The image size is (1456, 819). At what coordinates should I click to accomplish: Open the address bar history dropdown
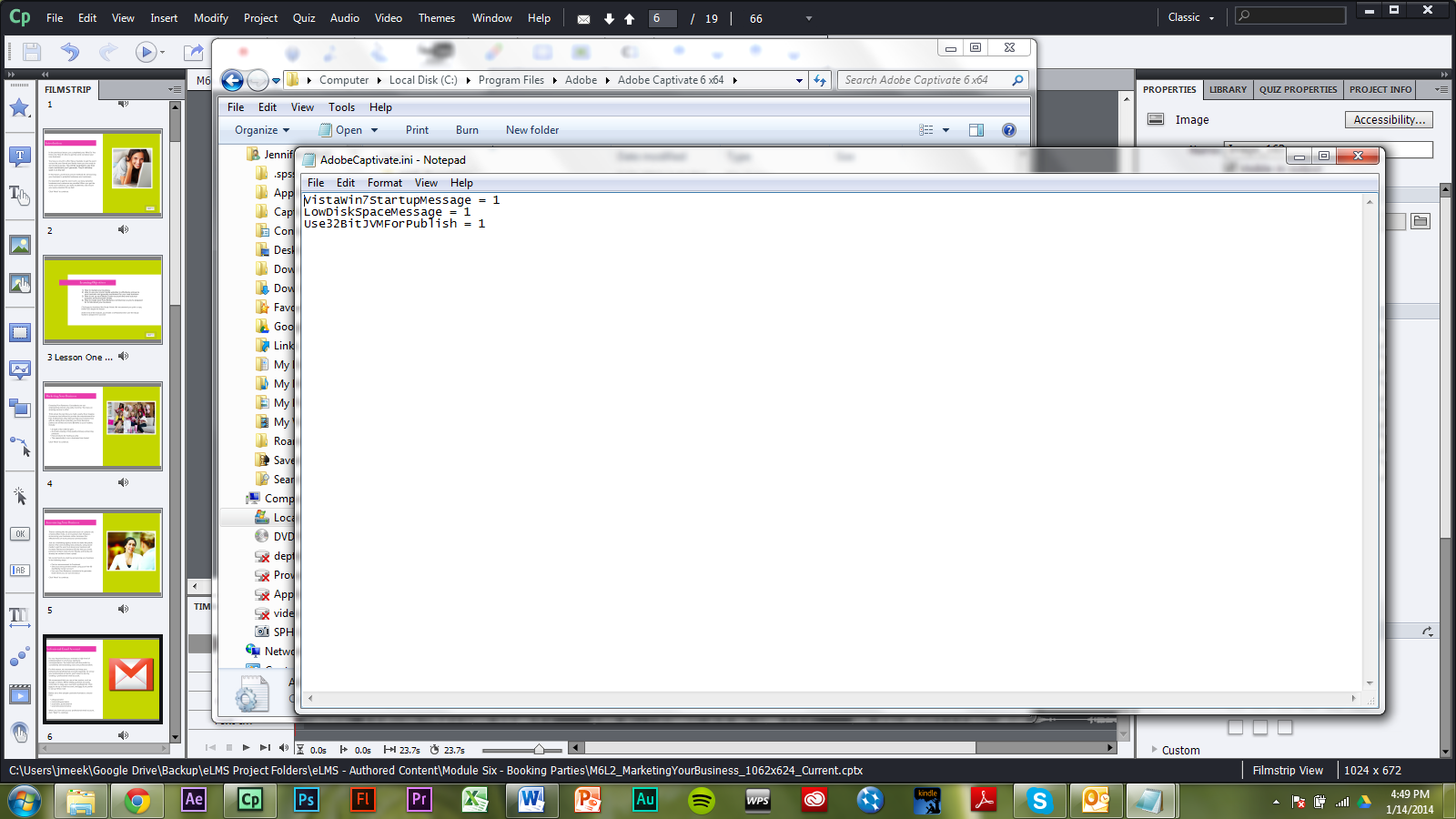[799, 80]
